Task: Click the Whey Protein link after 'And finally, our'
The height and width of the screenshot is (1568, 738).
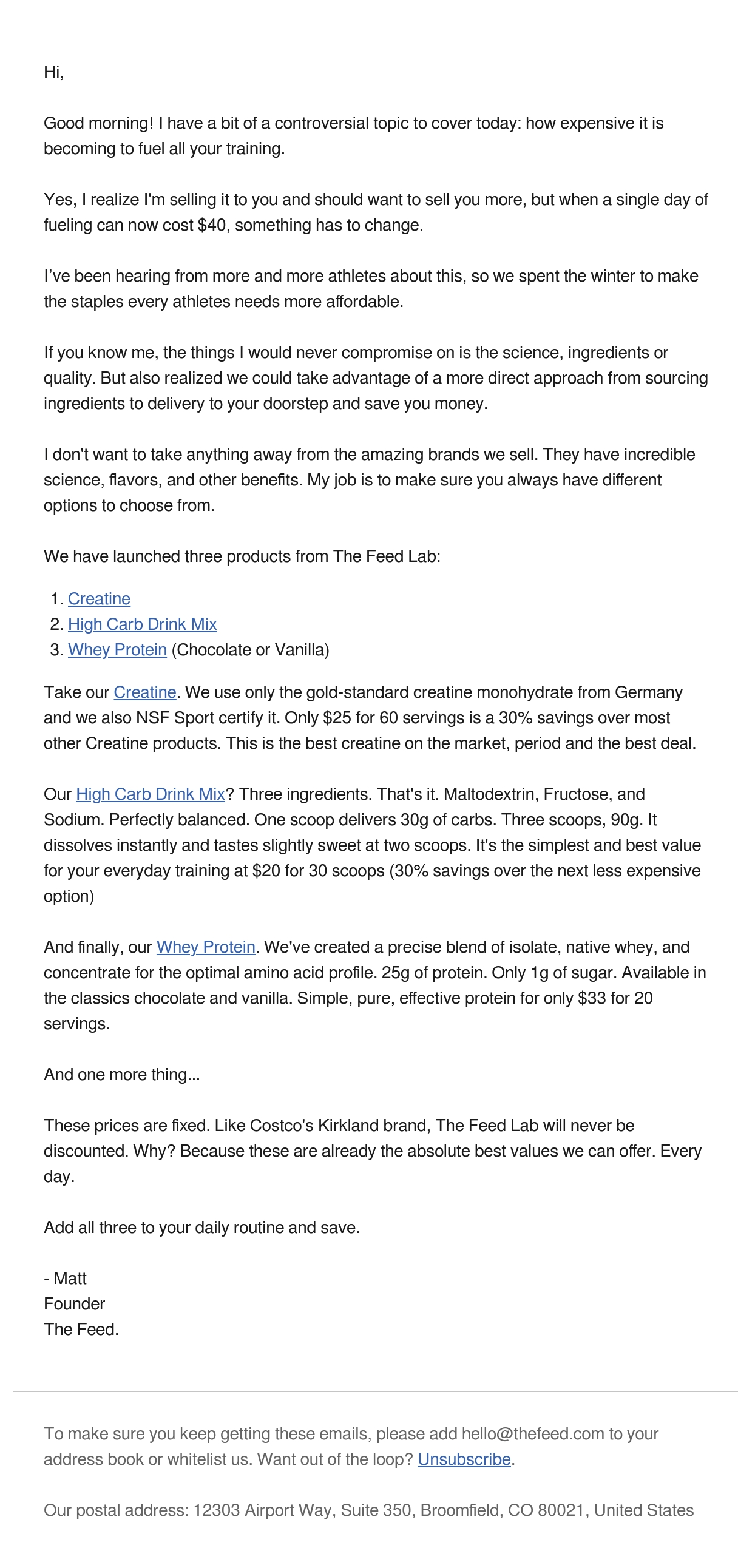Action: (x=206, y=947)
